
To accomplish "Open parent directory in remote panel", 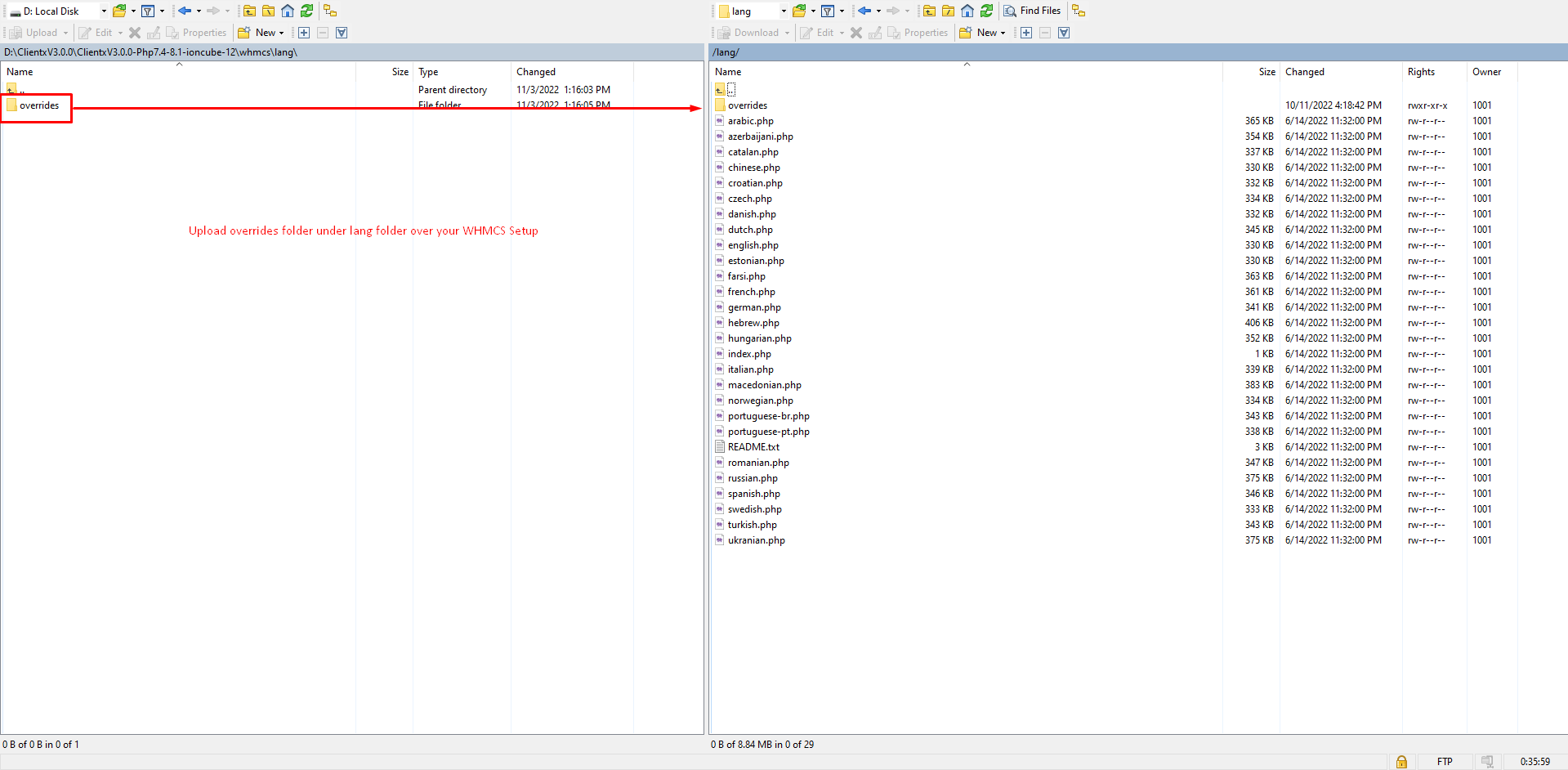I will tap(929, 11).
